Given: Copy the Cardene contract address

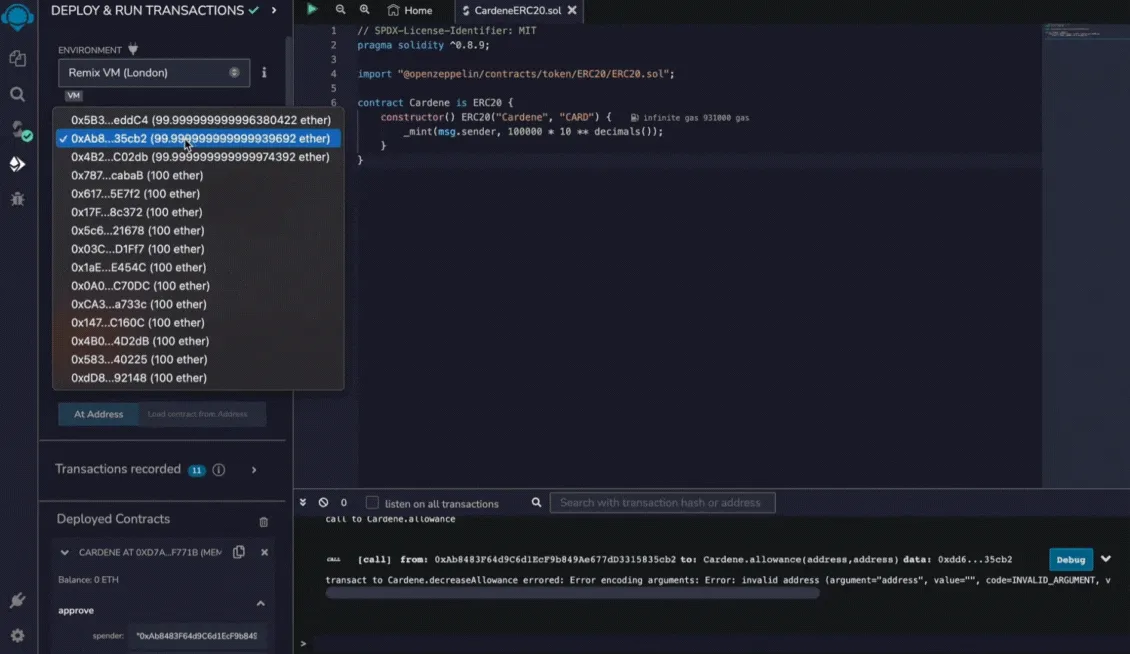Looking at the screenshot, I should pyautogui.click(x=239, y=552).
